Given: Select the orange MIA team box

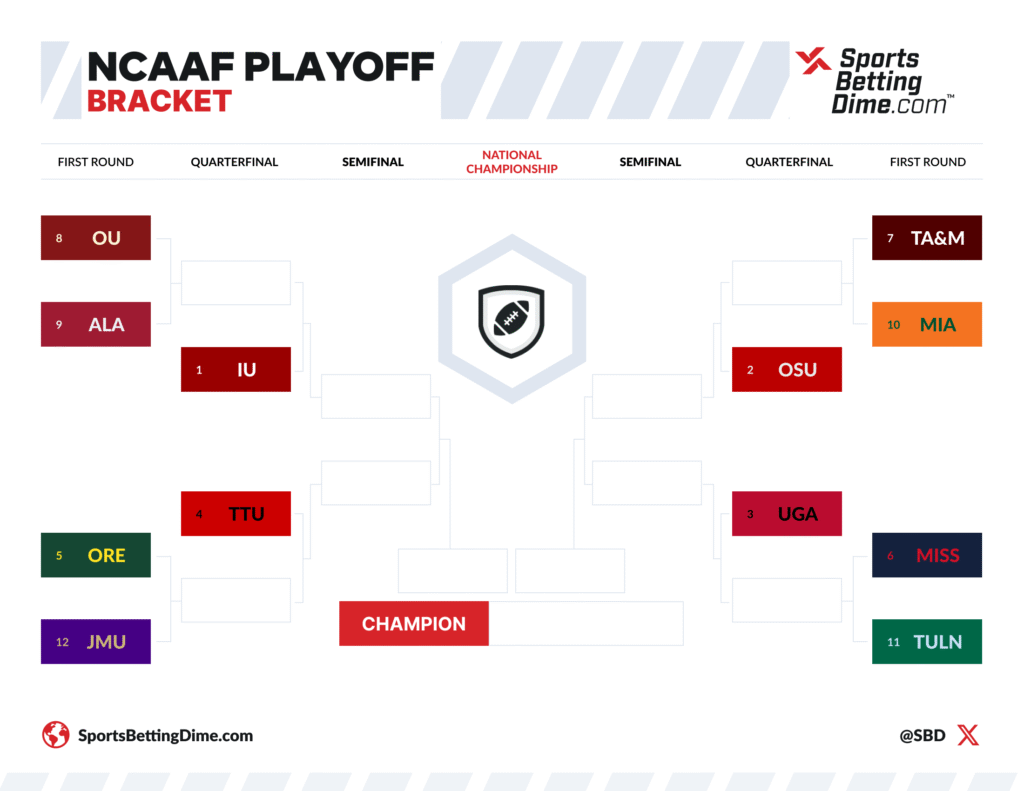Looking at the screenshot, I should (927, 324).
